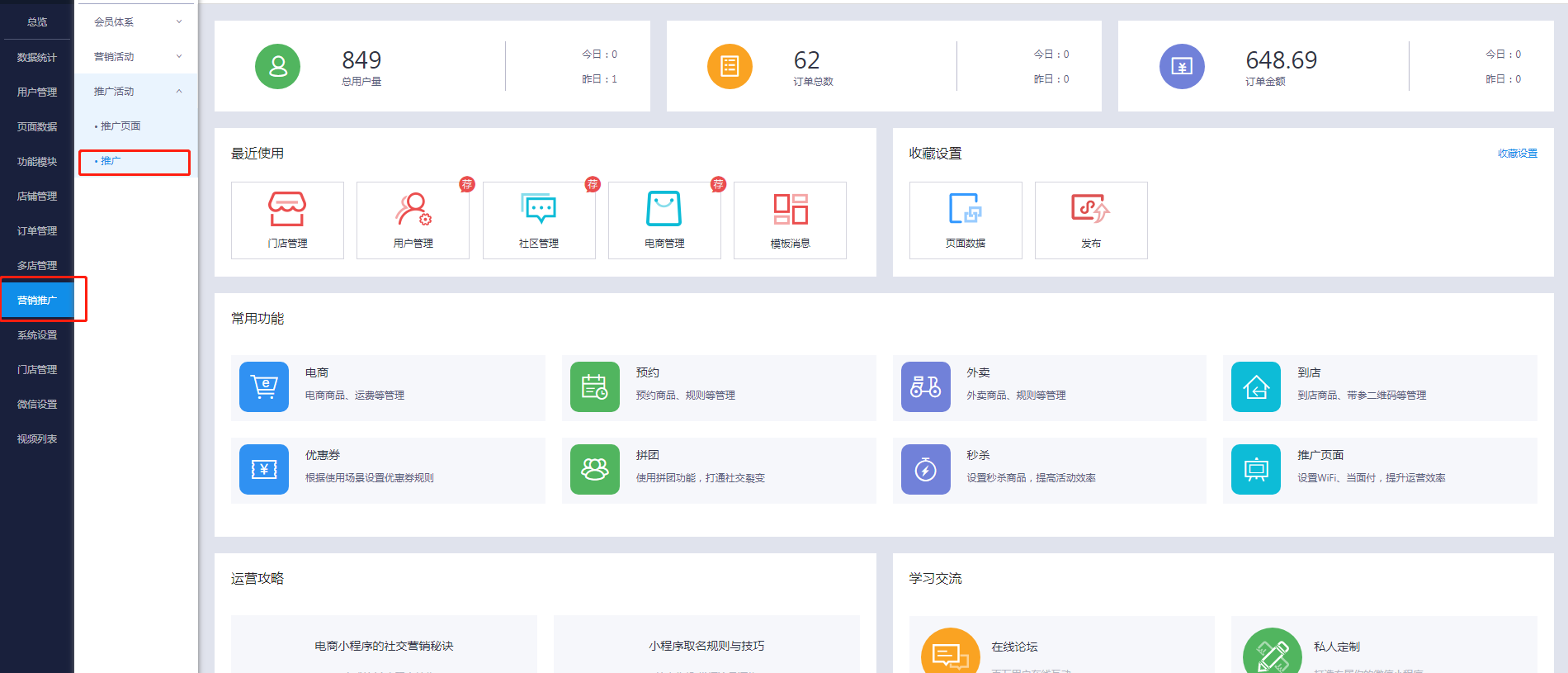
Task: Open the 社区管理 chat bubble icon
Action: [539, 210]
